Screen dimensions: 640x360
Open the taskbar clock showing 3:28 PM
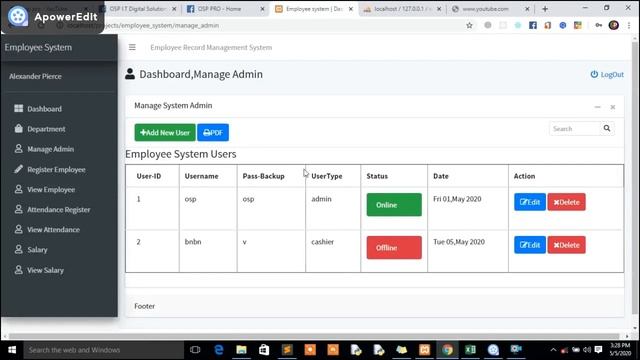pyautogui.click(x=620, y=349)
